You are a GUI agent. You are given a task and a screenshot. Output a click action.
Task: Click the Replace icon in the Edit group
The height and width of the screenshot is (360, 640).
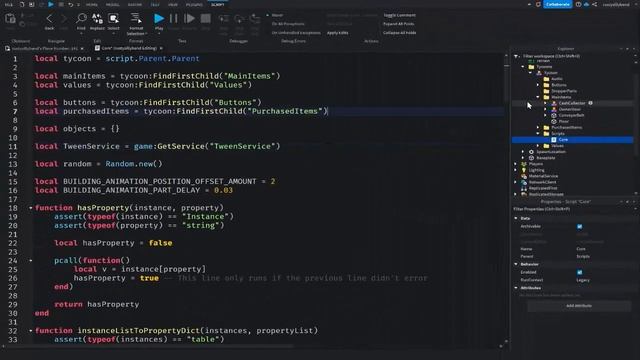97,18
